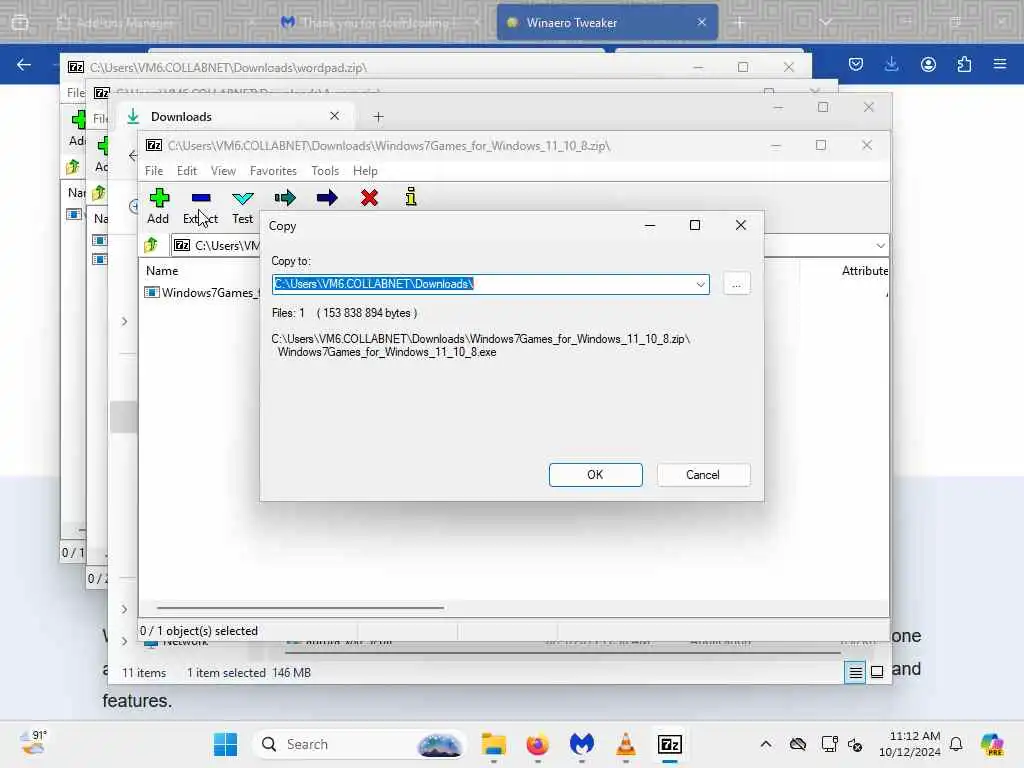This screenshot has width=1024, height=768.
Task: Close the Downloads tab
Action: (334, 116)
